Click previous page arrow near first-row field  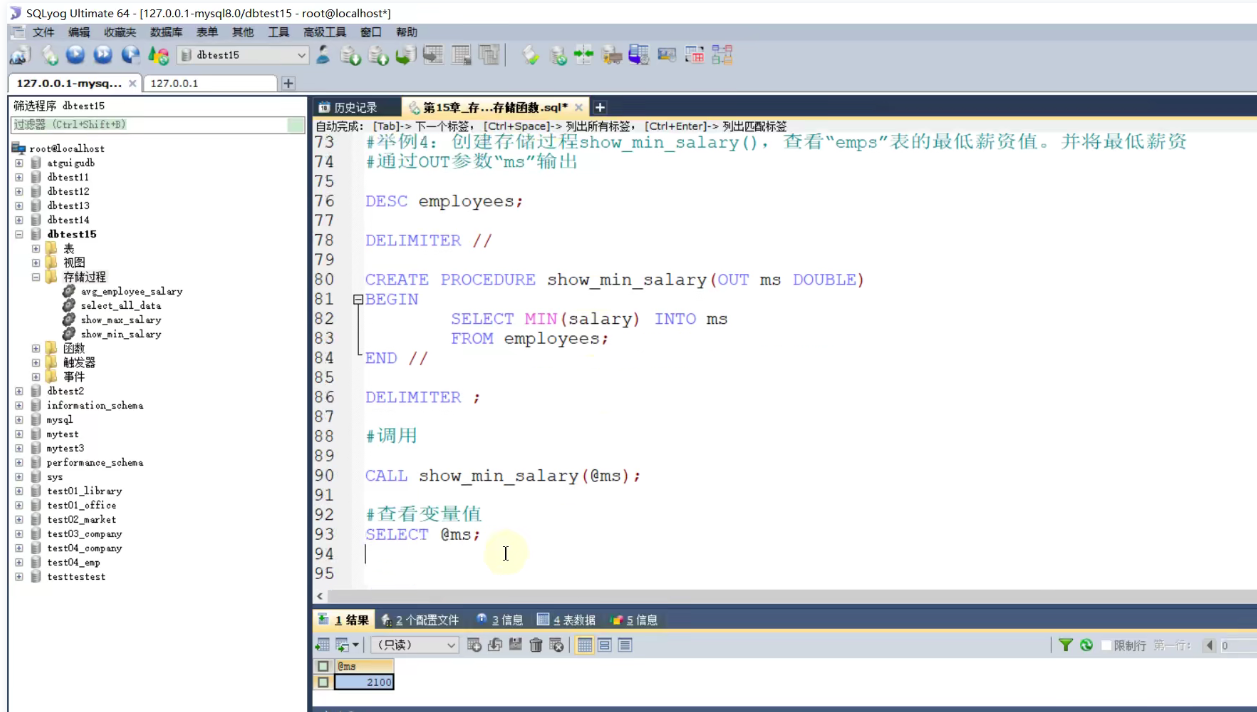[1210, 645]
